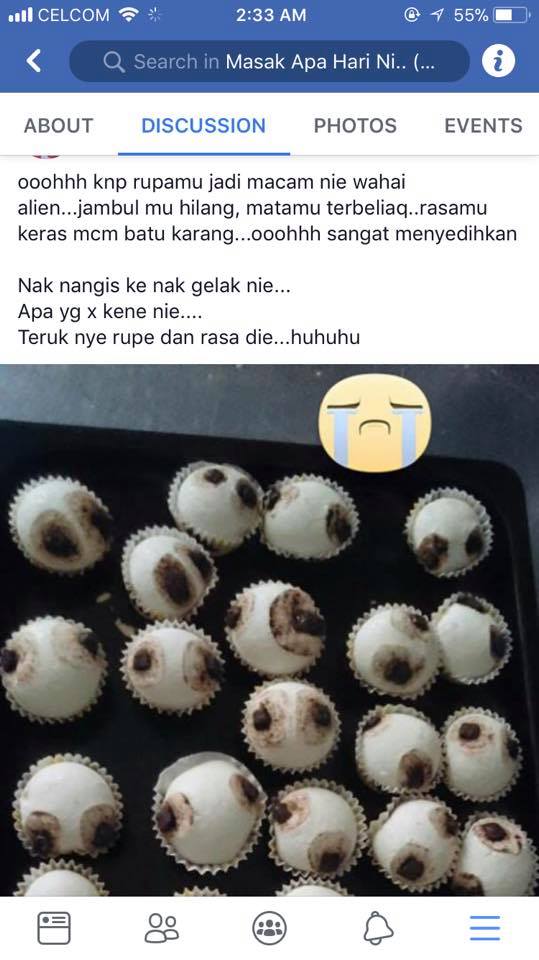Open the Friends icon in bottom bar
Image resolution: width=539 pixels, height=960 pixels.
pyautogui.click(x=162, y=928)
